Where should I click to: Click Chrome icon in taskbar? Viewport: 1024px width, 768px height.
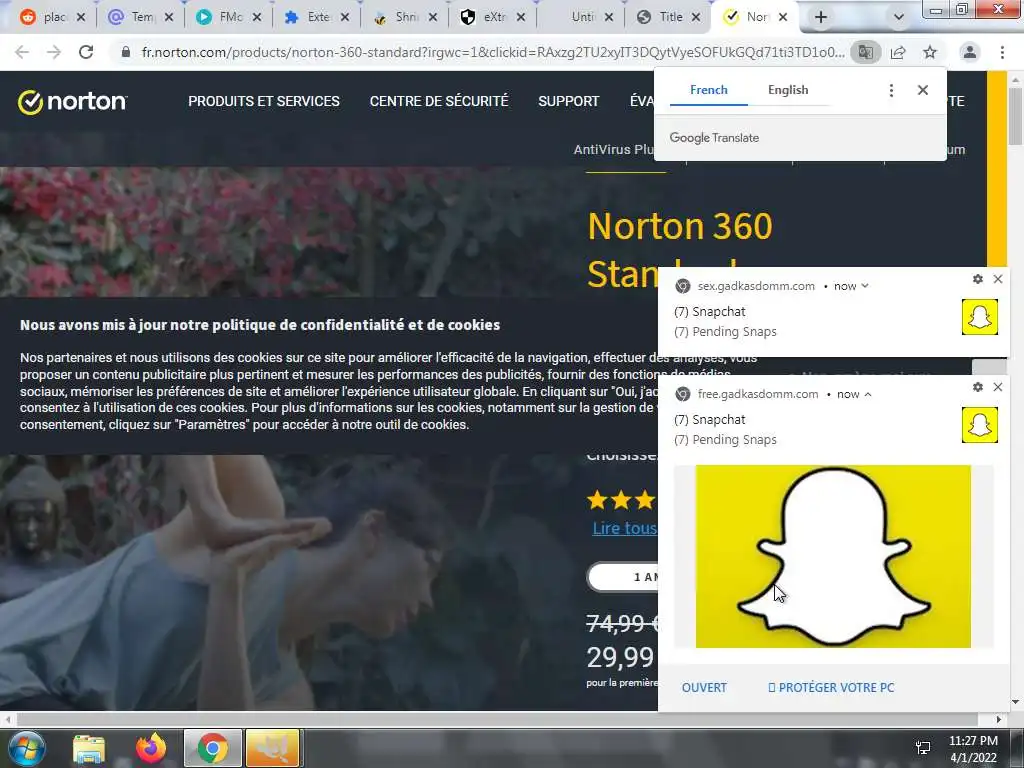(x=212, y=748)
